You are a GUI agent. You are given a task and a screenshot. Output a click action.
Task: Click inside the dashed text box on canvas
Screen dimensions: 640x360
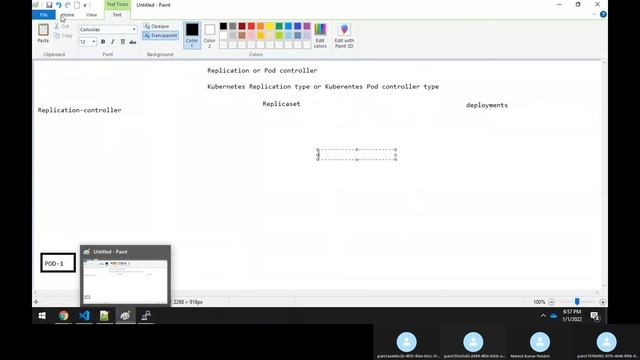[357, 155]
